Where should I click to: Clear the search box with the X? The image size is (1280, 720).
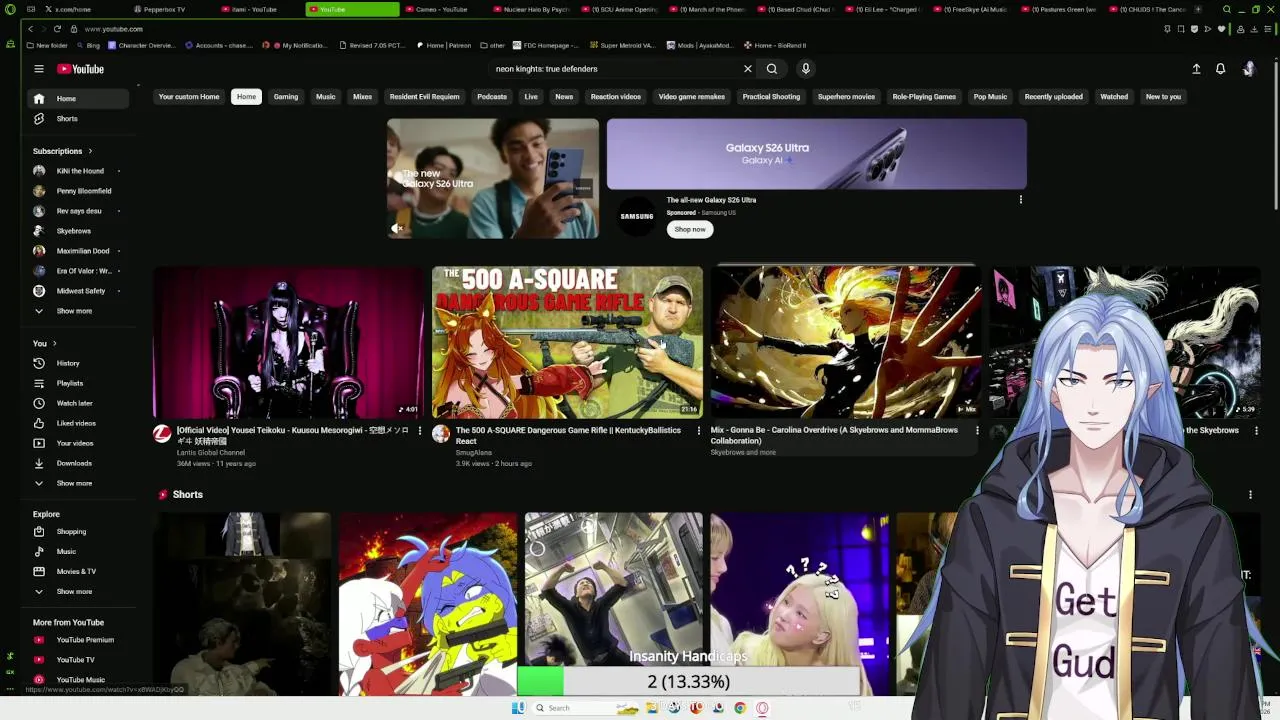pyautogui.click(x=747, y=69)
